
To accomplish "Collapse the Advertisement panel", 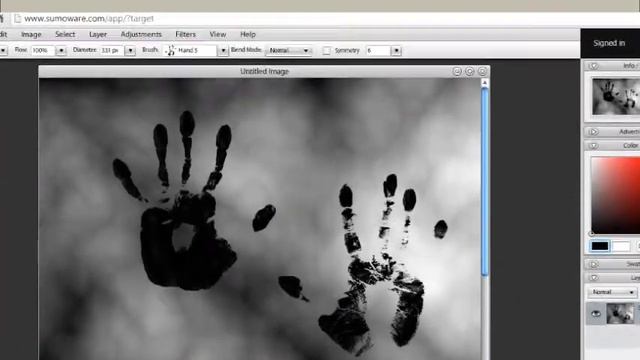I will click(593, 132).
